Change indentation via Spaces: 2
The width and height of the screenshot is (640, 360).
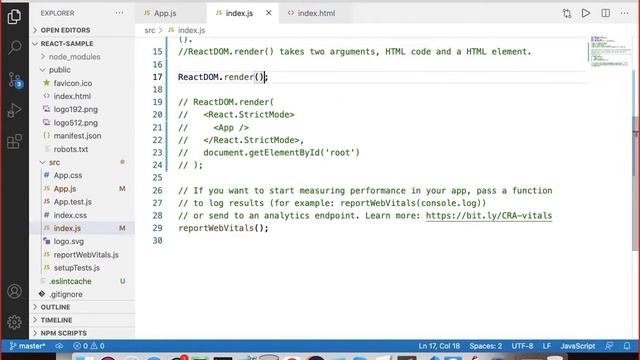pos(485,346)
